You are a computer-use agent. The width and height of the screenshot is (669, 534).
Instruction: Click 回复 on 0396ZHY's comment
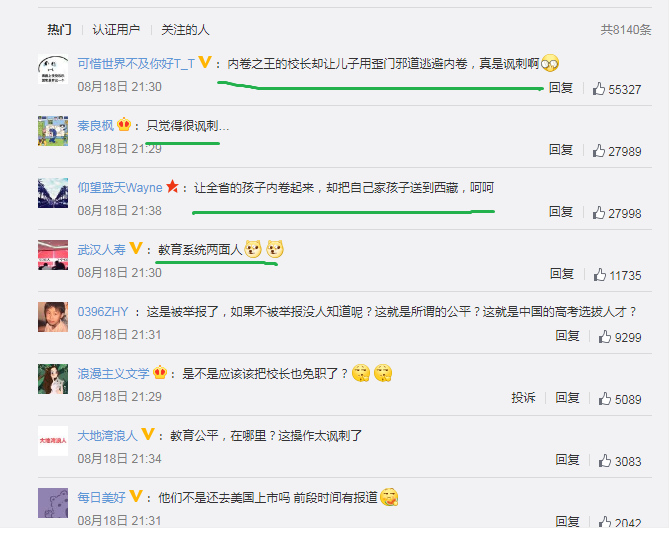coord(567,336)
